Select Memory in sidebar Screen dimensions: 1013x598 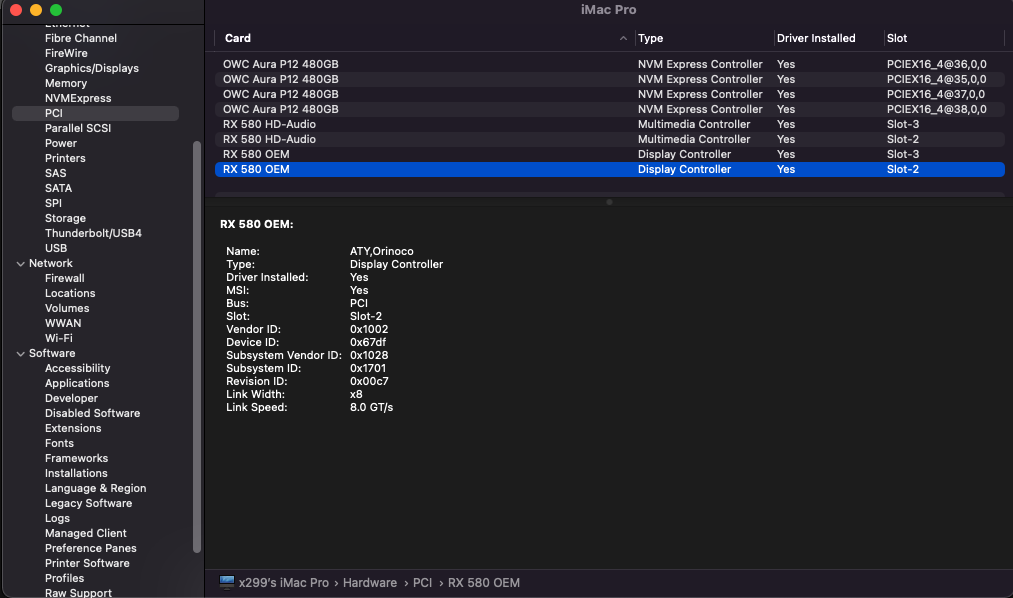(66, 83)
